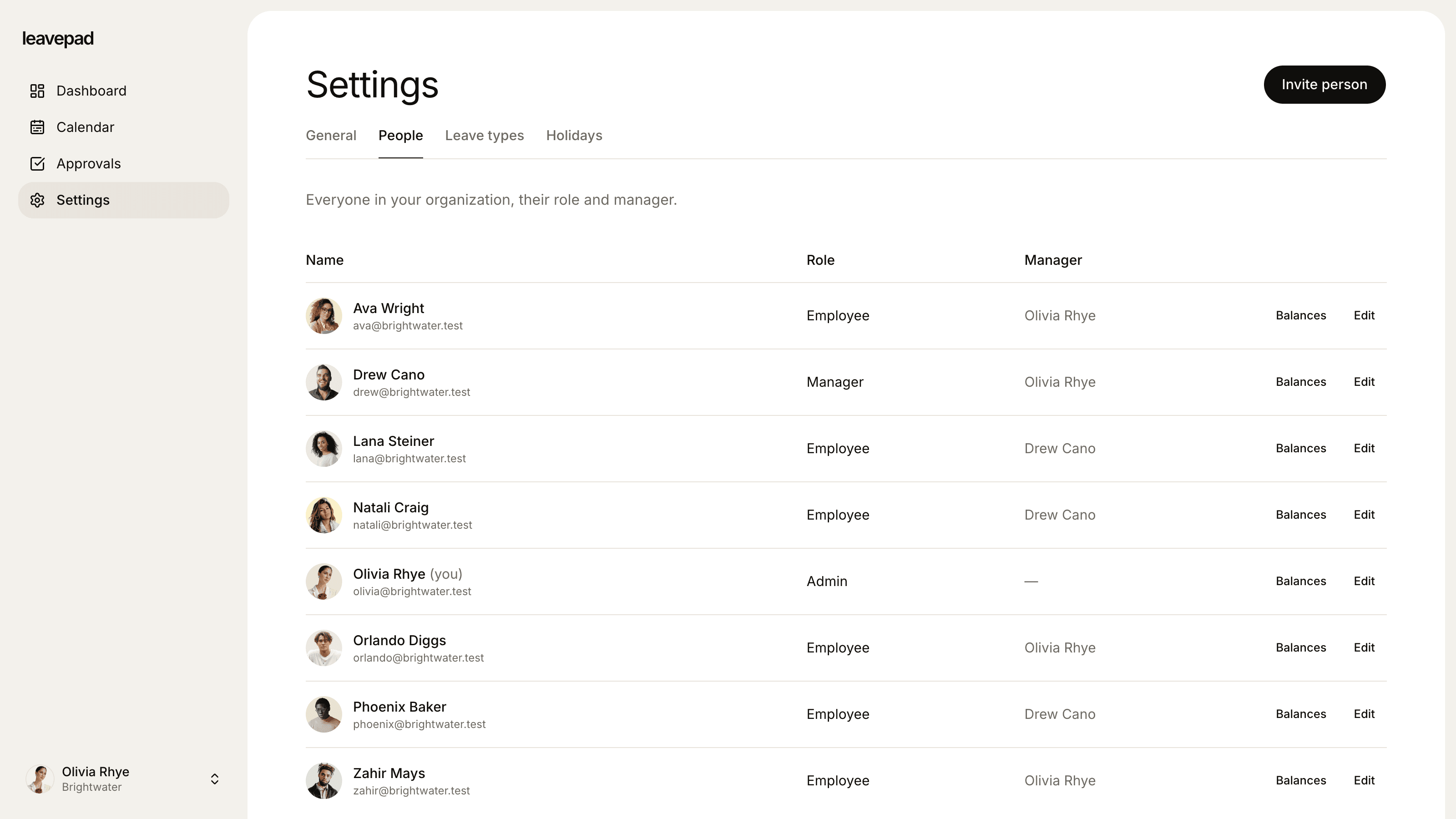Screen dimensions: 1456x819
Task: Edit Orlando Diggs's record
Action: pos(1364,648)
